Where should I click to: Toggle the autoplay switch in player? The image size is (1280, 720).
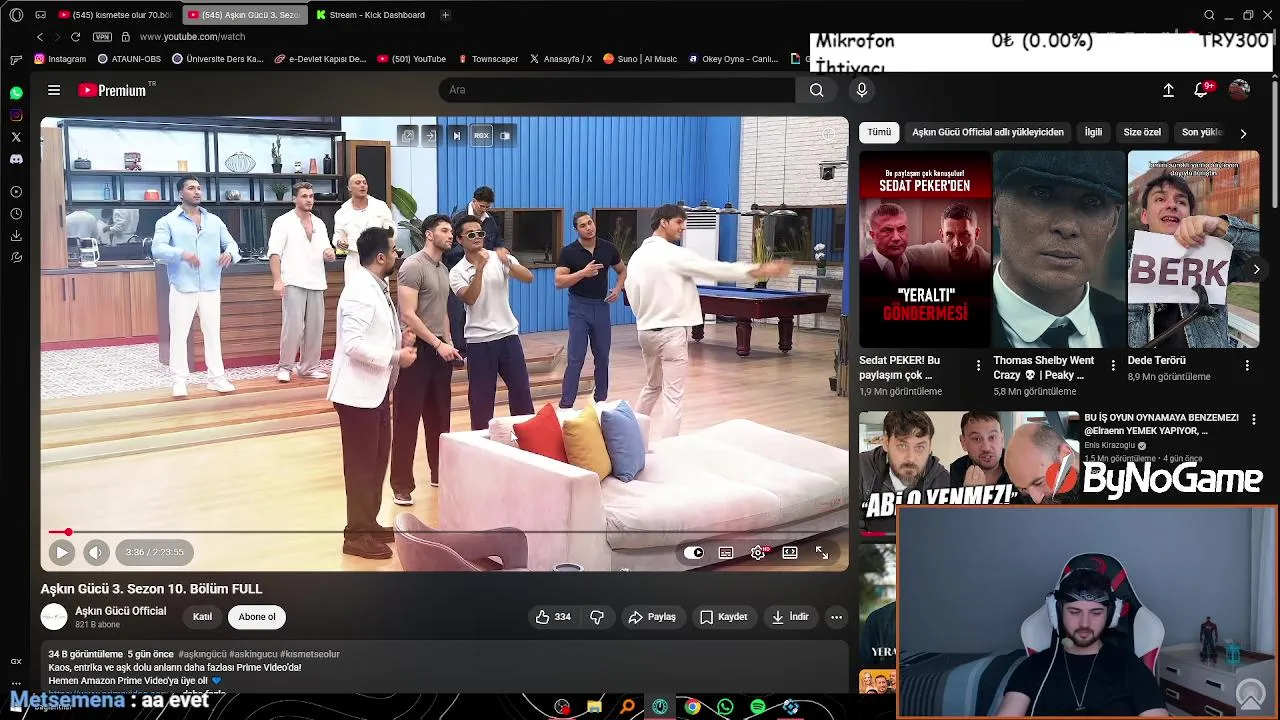point(694,552)
